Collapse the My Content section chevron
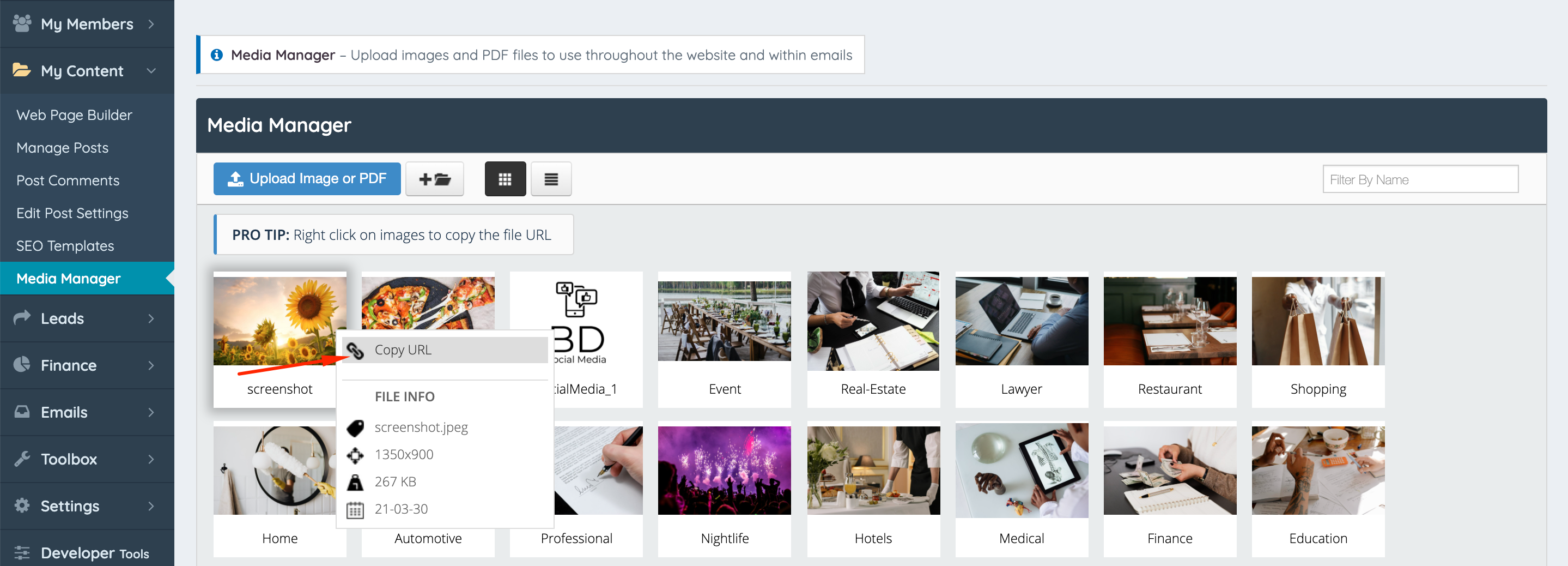 (151, 71)
